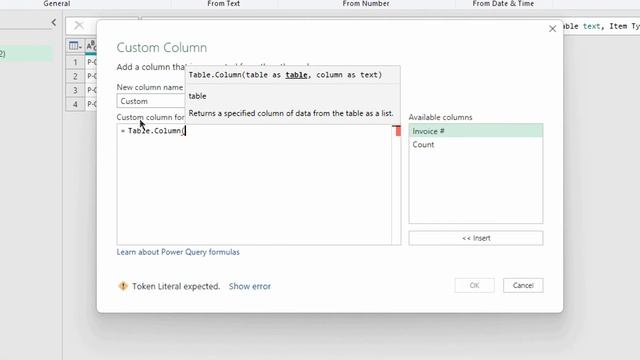This screenshot has height=360, width=640.
Task: Open Learn about Power Query formulas link
Action: [178, 252]
